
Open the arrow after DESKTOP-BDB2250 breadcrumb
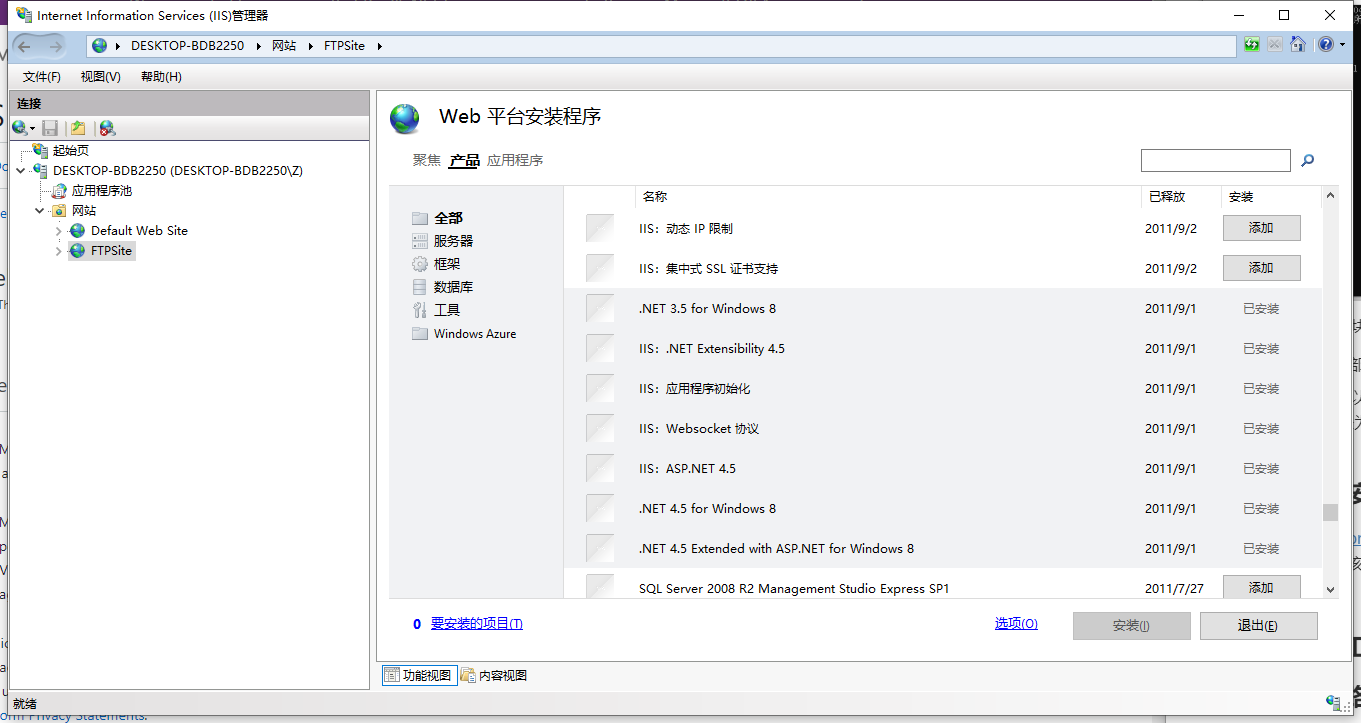point(258,46)
